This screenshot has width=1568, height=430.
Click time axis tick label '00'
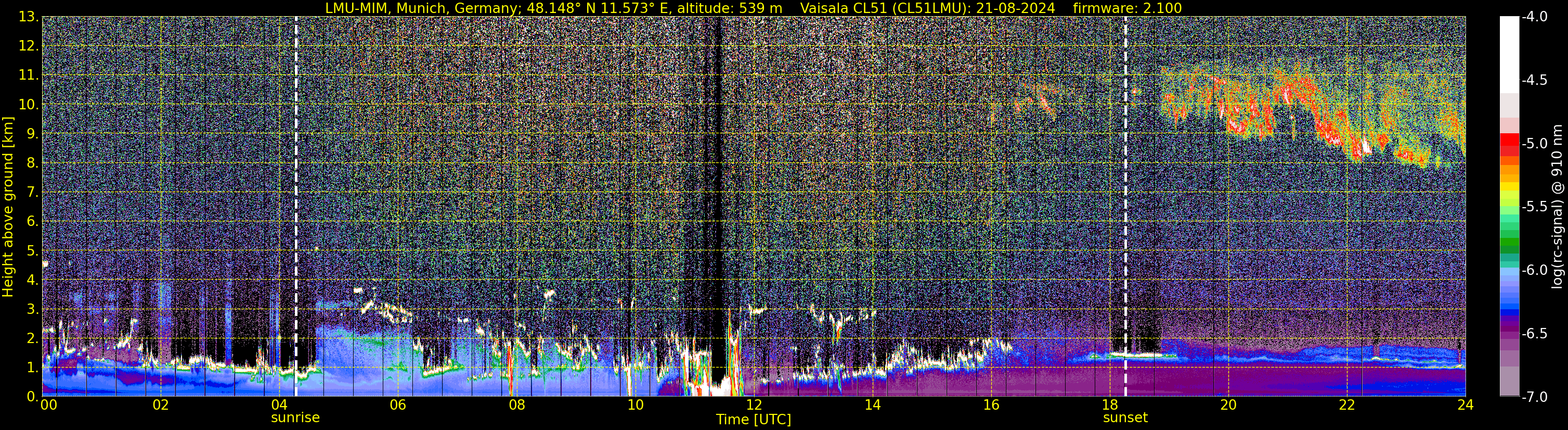point(49,405)
